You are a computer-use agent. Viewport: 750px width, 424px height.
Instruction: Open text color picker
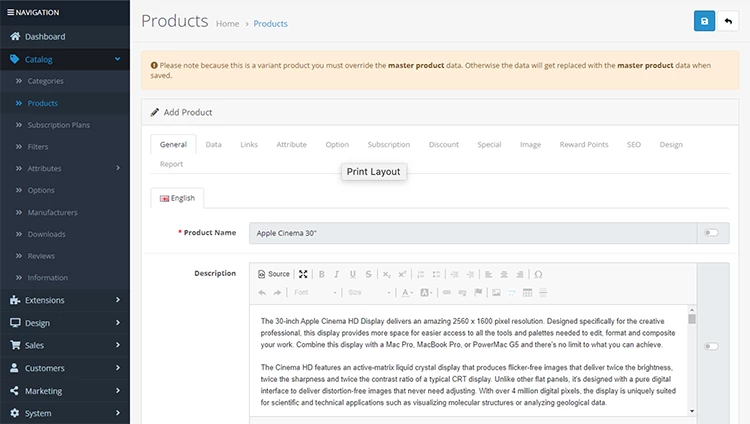[x=407, y=292]
